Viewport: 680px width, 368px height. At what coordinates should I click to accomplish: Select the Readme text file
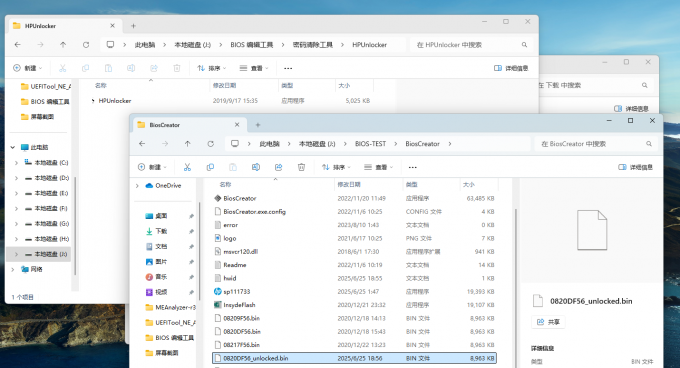click(235, 265)
